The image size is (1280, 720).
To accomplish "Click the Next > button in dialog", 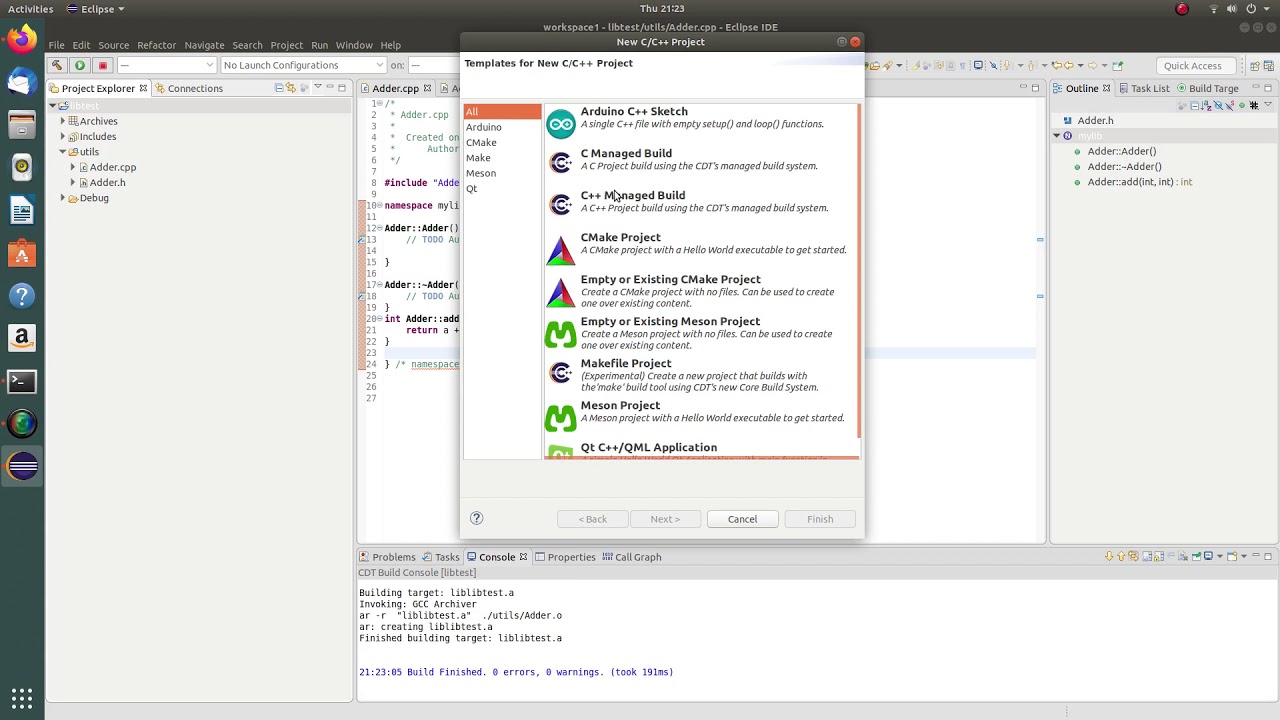I will tap(665, 519).
